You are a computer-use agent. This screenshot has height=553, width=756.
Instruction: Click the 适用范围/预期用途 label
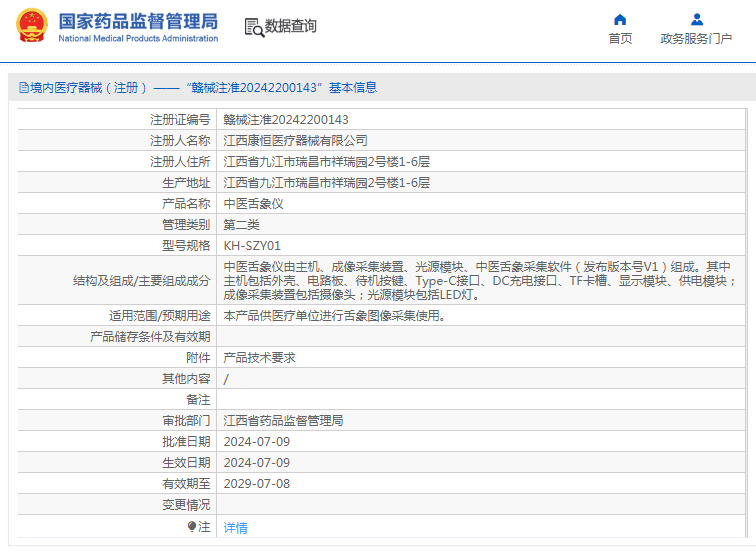click(160, 316)
